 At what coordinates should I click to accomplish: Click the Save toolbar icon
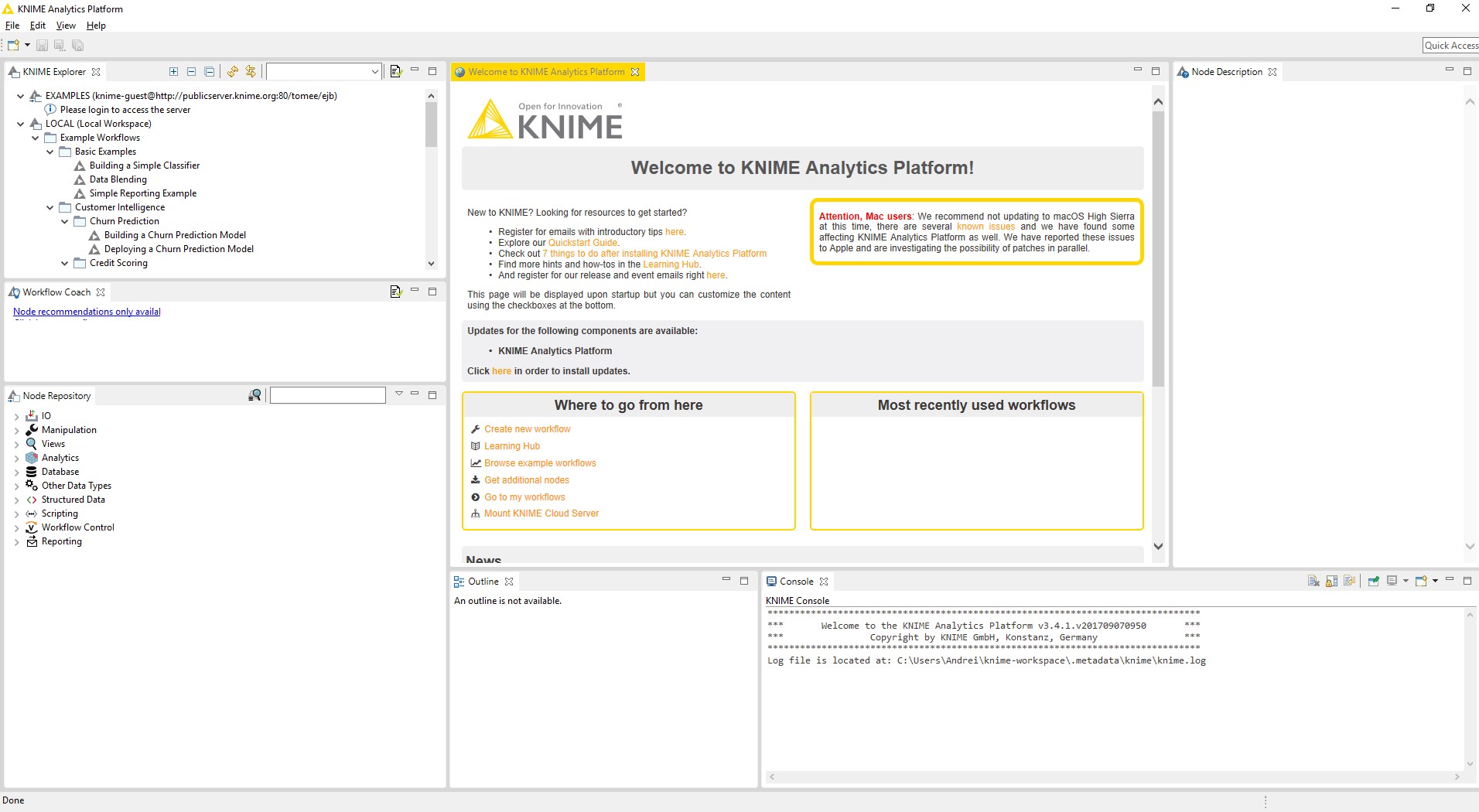[x=42, y=46]
